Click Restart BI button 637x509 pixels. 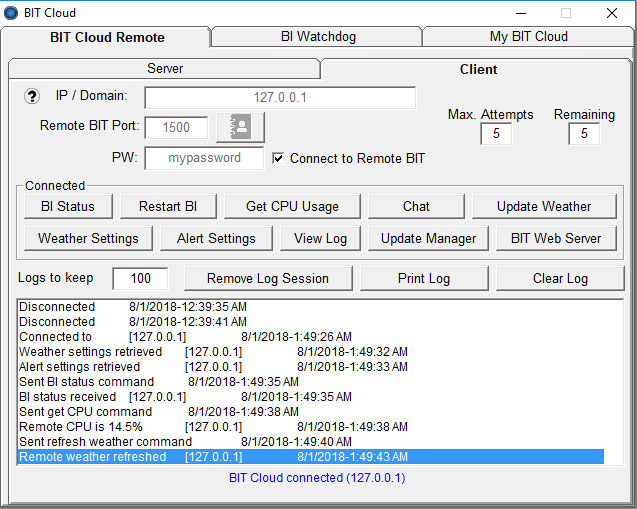(x=168, y=206)
